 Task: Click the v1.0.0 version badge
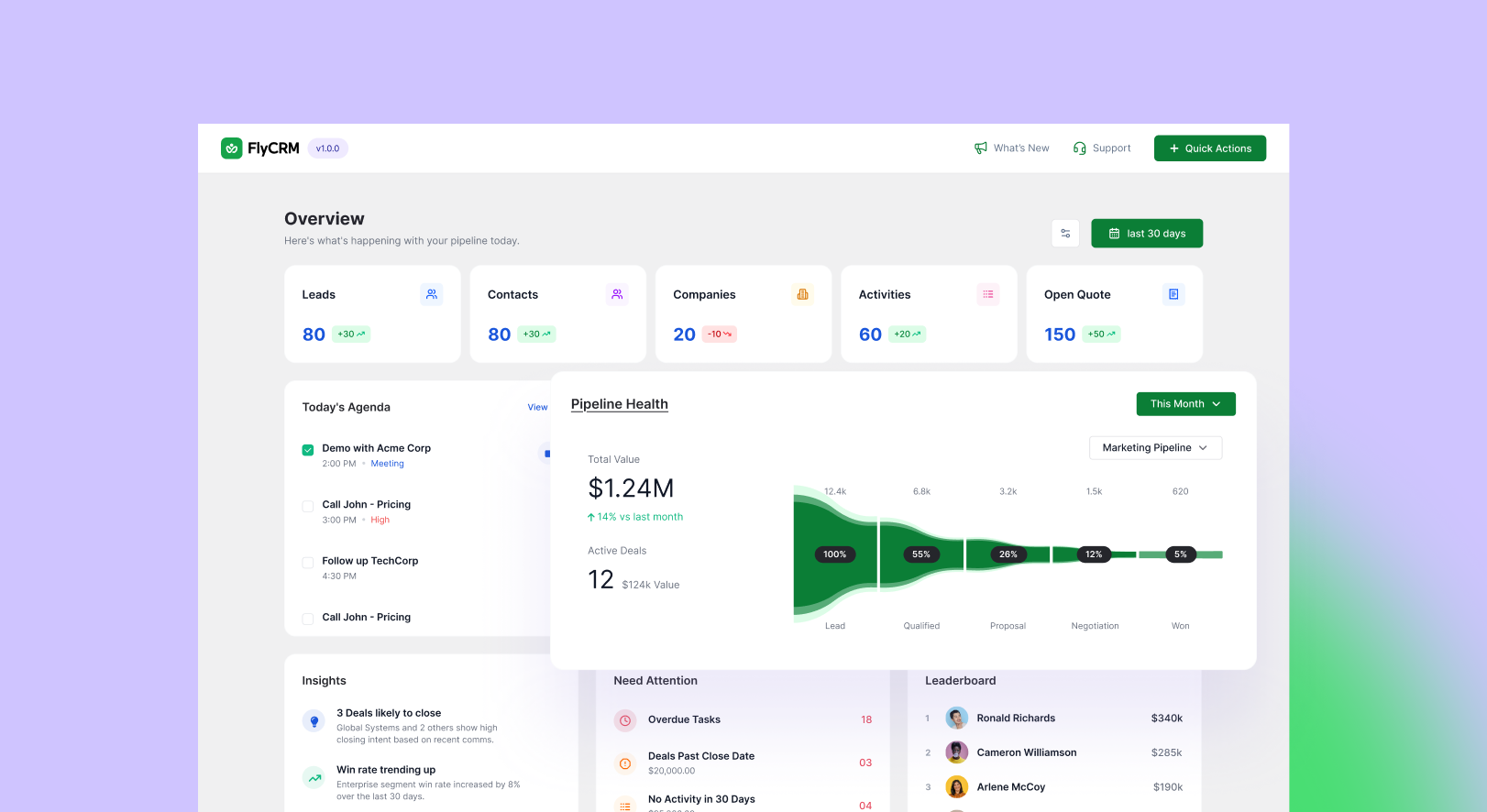327,148
